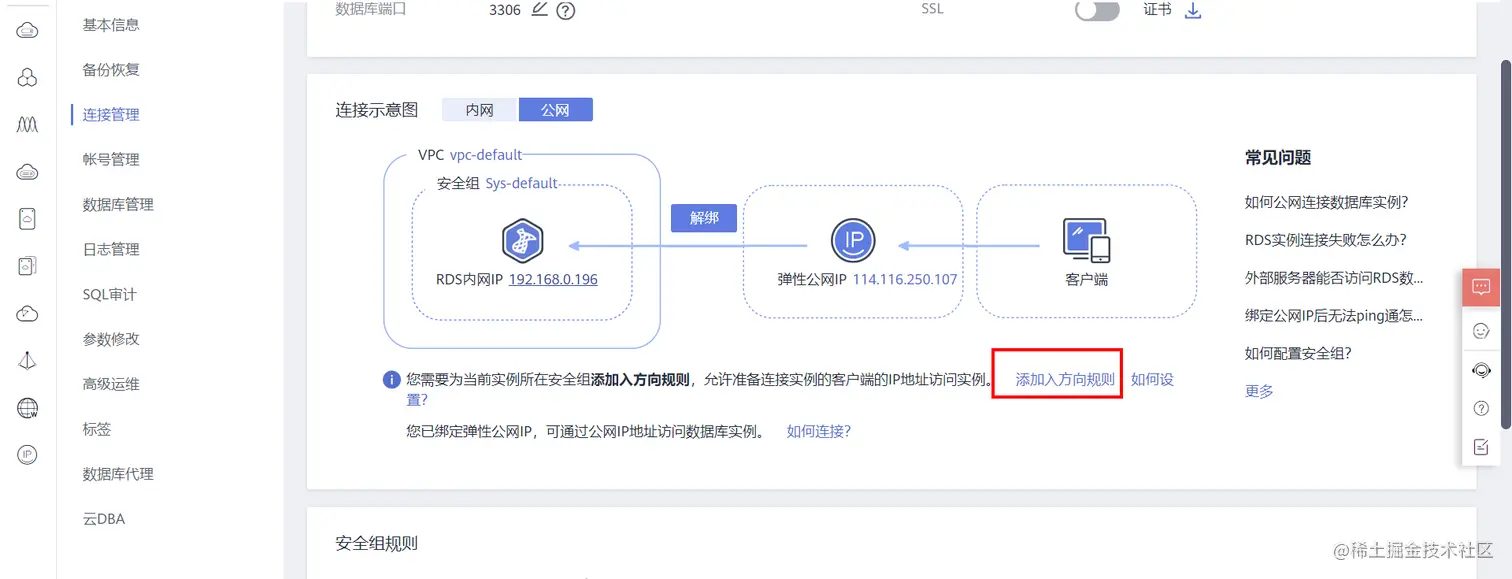Open SQL审计 in the side menu

[x=109, y=294]
